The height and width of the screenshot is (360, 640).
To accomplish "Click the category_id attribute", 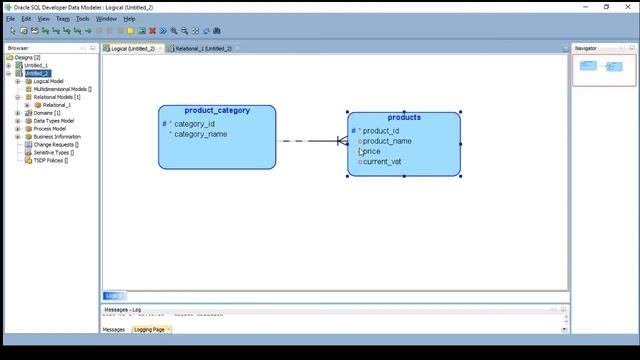I will click(x=194, y=124).
